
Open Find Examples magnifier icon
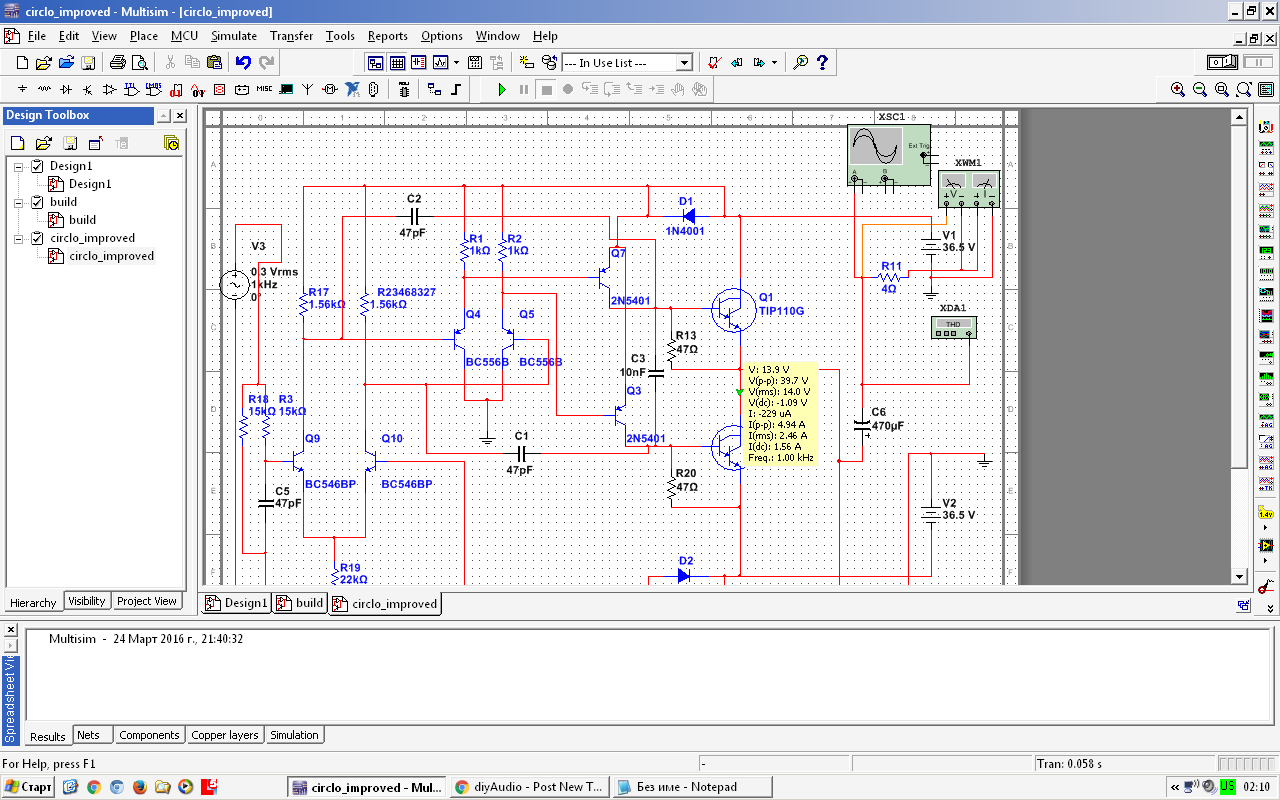point(801,63)
